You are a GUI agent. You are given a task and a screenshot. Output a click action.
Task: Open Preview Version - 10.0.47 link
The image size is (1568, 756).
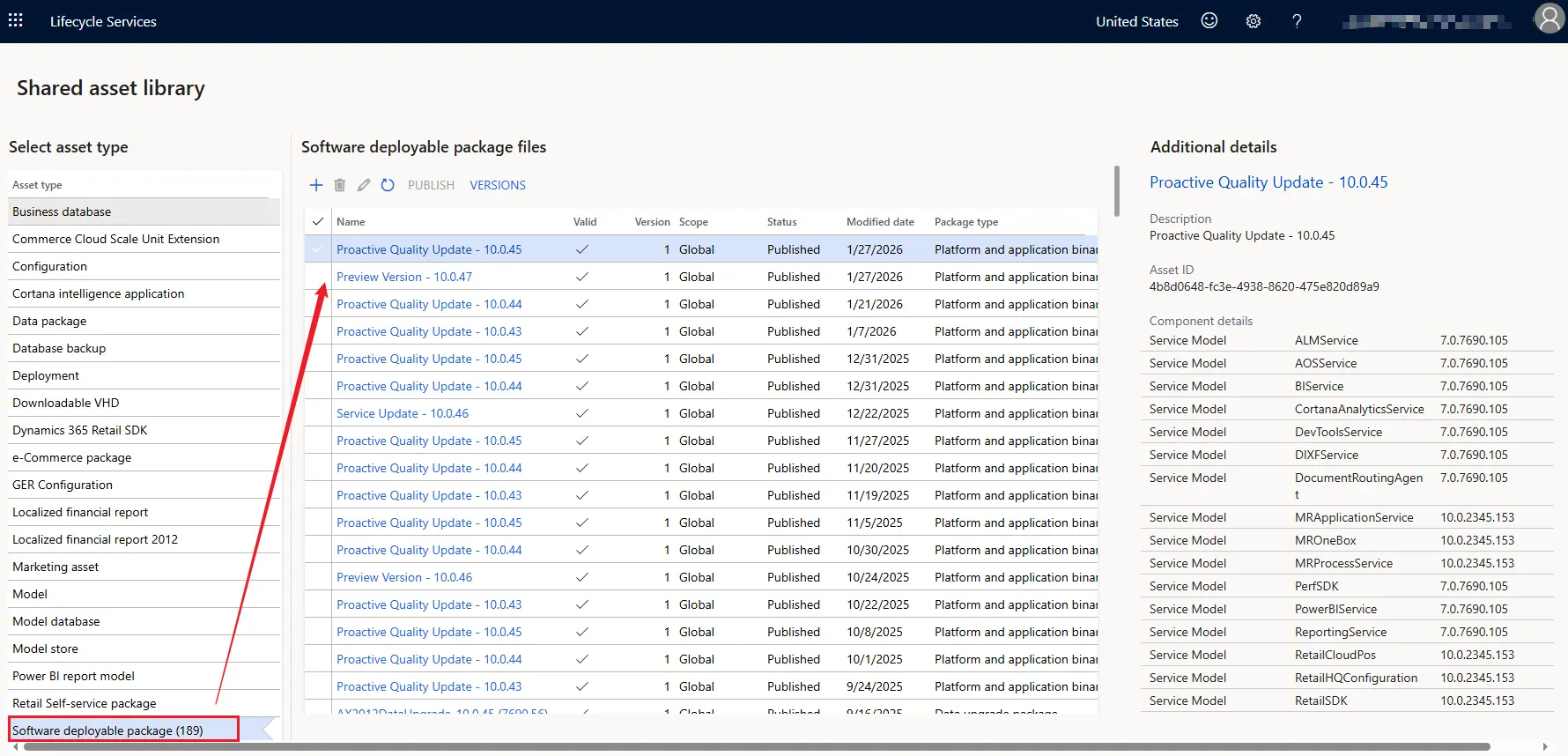[x=404, y=277]
